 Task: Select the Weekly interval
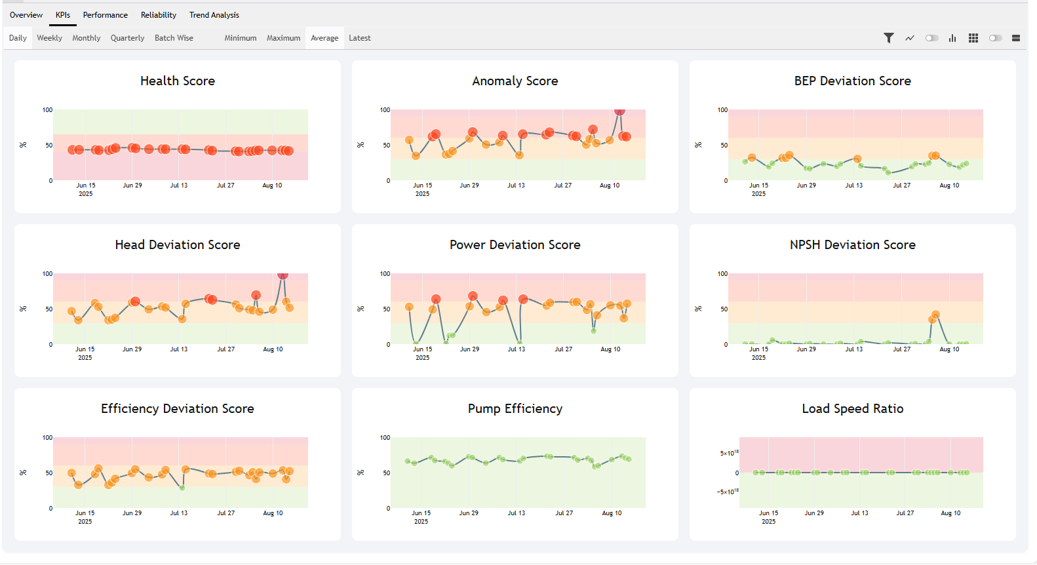point(49,38)
